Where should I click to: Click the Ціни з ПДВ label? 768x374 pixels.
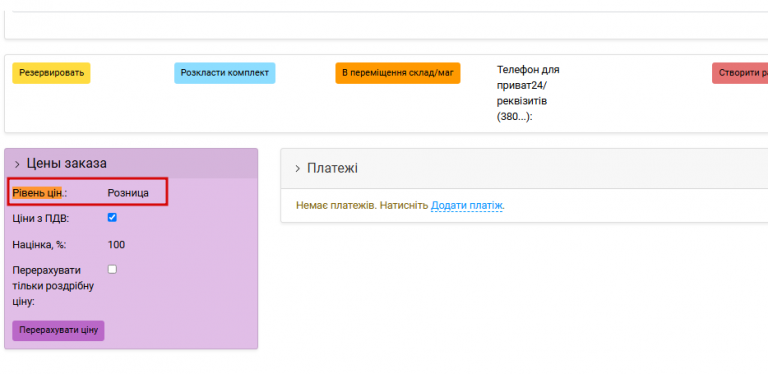[x=41, y=219]
